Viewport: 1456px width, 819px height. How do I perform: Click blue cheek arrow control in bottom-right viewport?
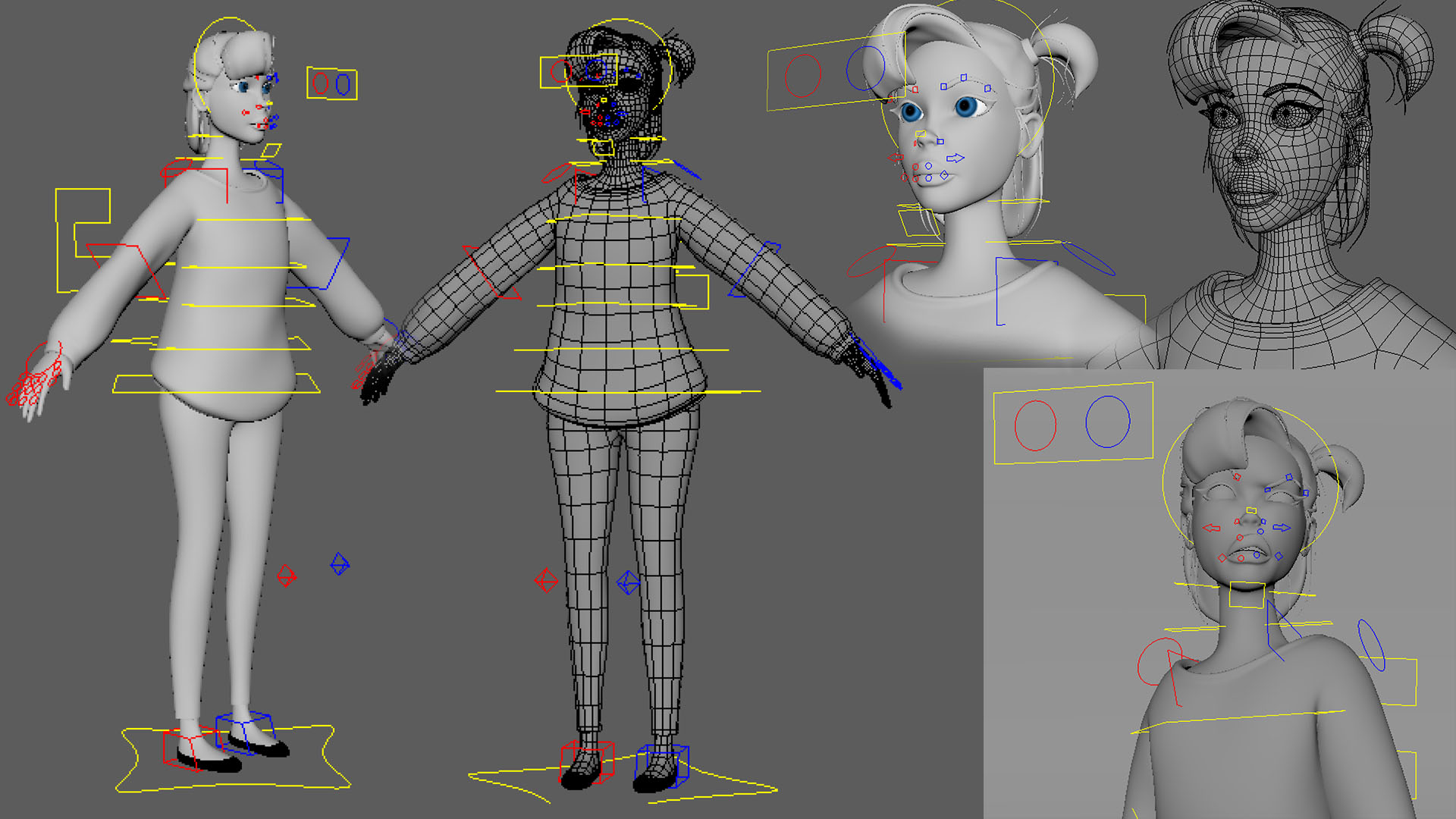pyautogui.click(x=1282, y=527)
